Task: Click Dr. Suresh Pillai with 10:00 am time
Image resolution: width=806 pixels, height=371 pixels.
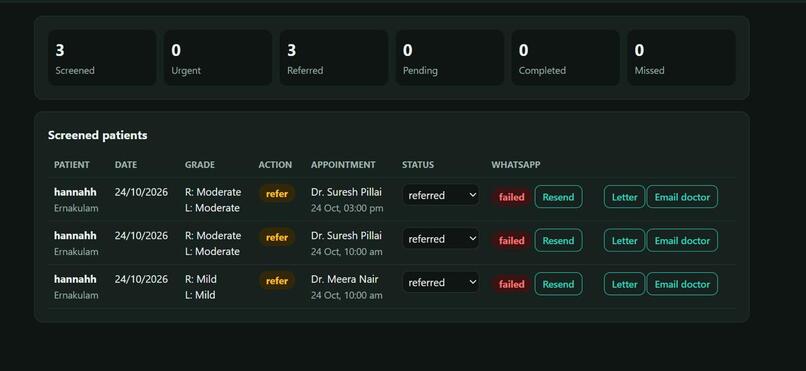Action: pyautogui.click(x=346, y=236)
